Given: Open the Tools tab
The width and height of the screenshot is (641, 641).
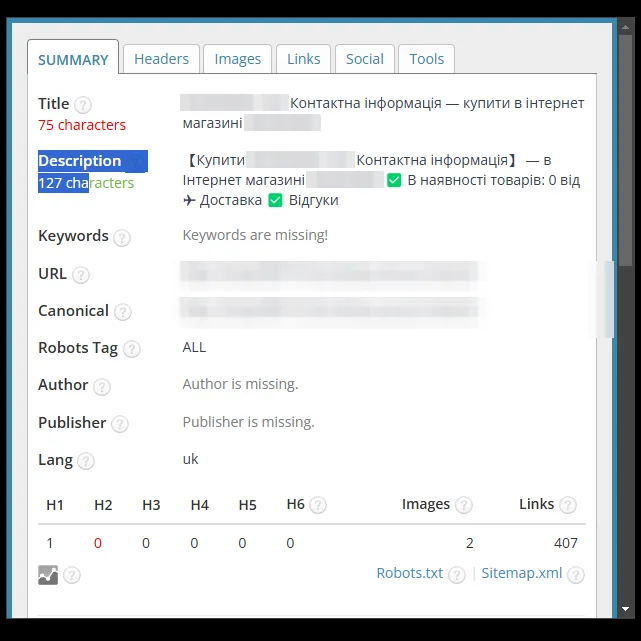Looking at the screenshot, I should click(x=426, y=59).
